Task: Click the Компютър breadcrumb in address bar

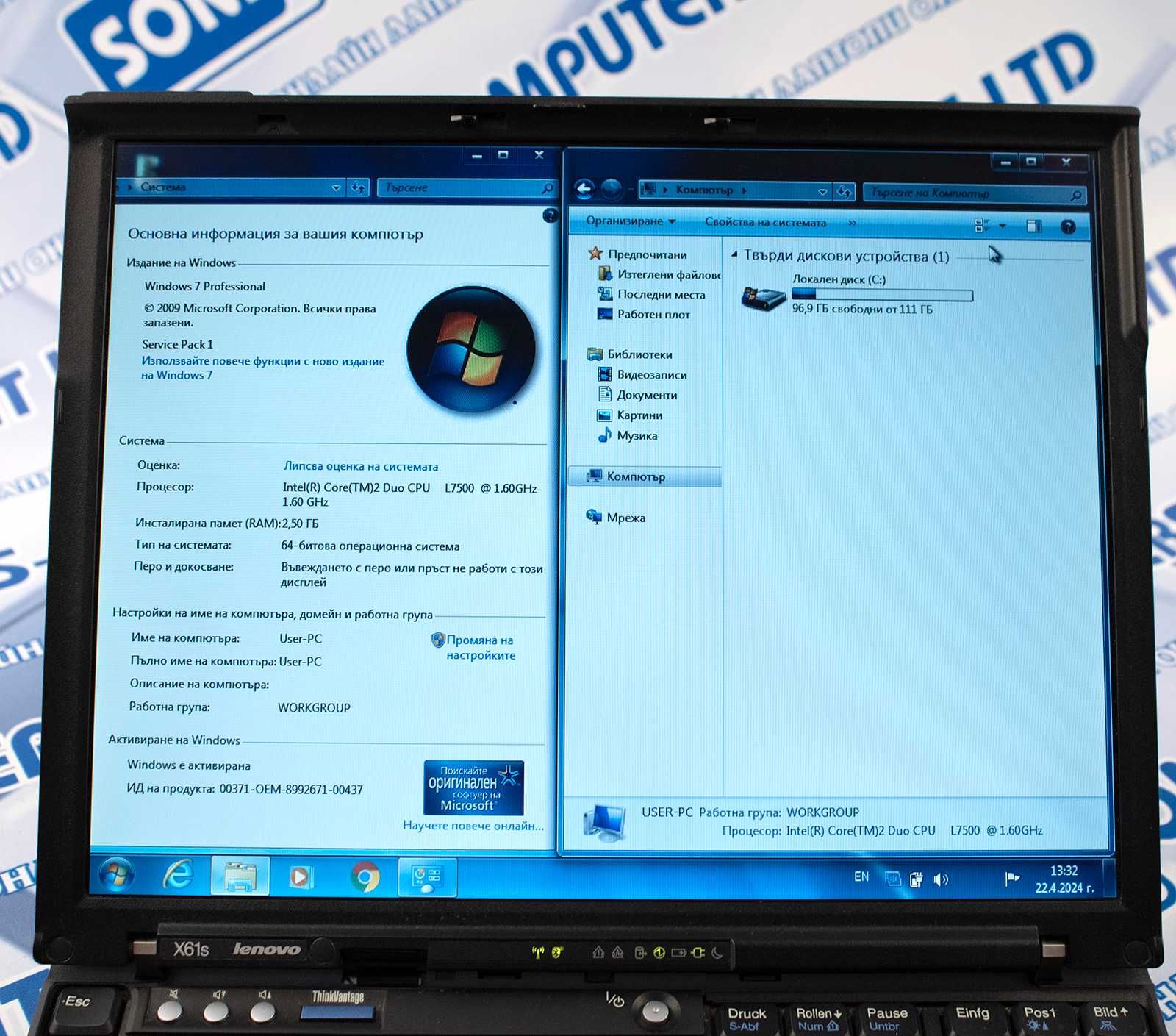Action: pyautogui.click(x=704, y=190)
